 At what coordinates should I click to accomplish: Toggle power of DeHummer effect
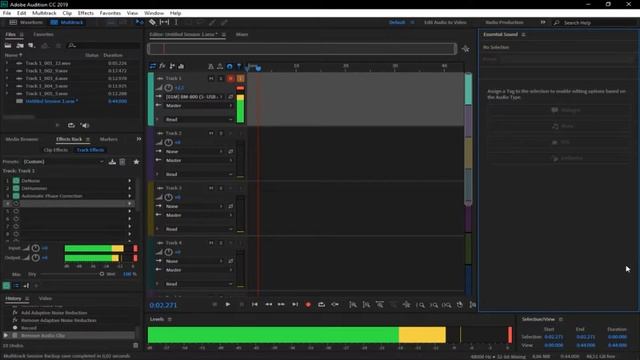(x=16, y=188)
